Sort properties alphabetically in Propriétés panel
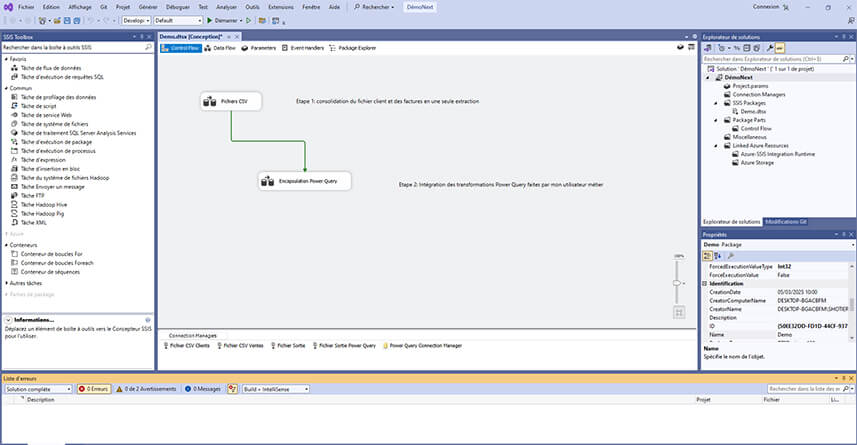 (718, 256)
